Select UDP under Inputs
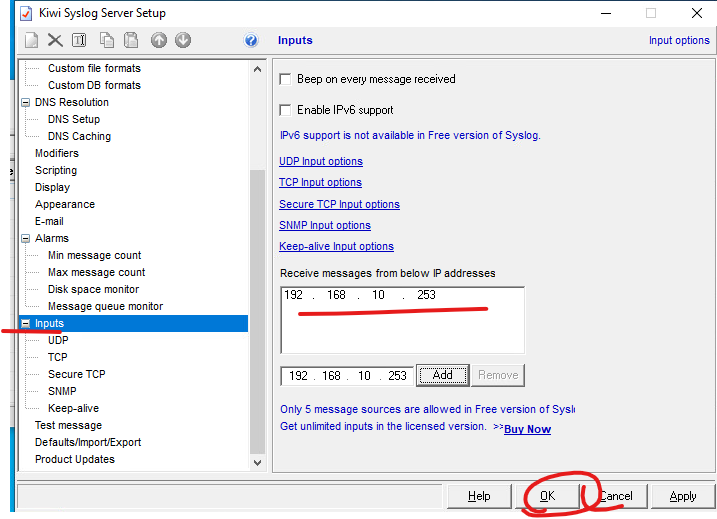The image size is (717, 519). point(58,340)
